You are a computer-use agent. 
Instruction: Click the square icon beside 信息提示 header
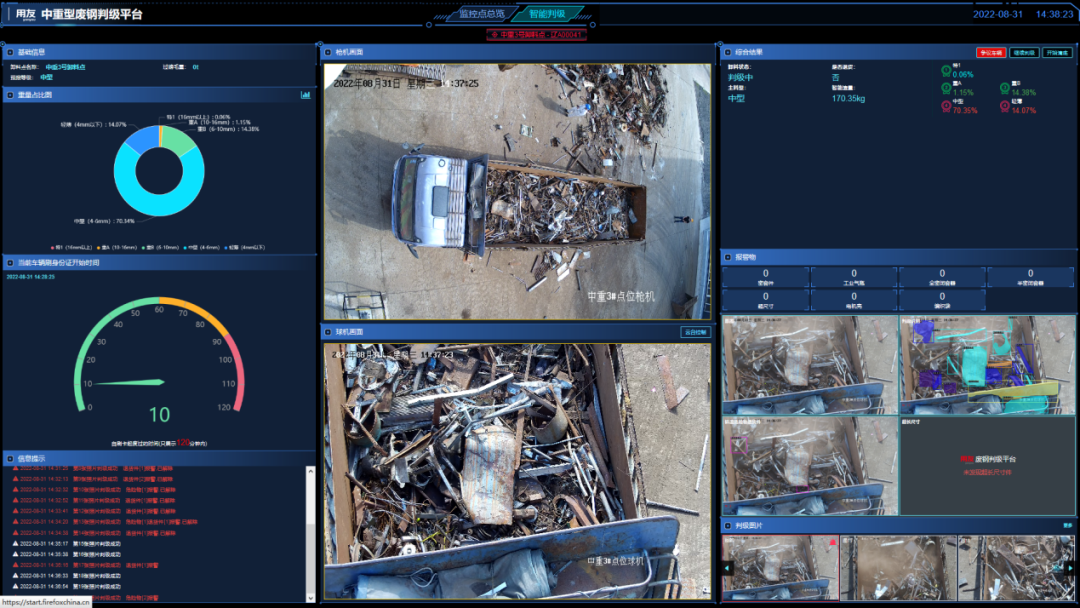10,459
